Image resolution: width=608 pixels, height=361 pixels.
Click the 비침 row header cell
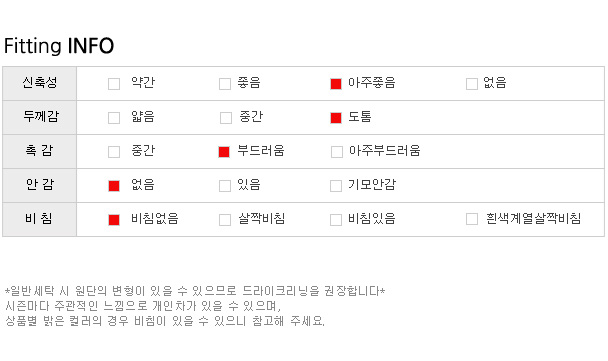[x=40, y=219]
